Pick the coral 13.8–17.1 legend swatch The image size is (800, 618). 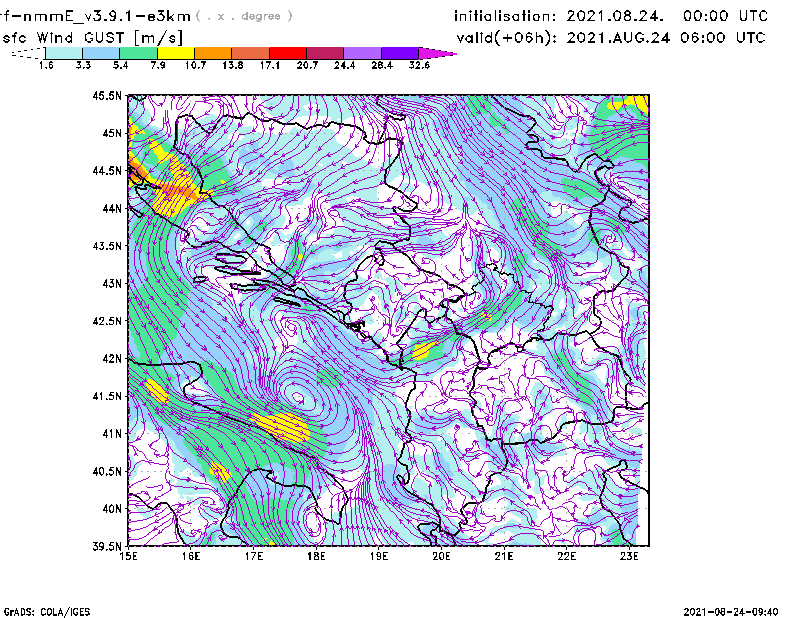point(251,53)
